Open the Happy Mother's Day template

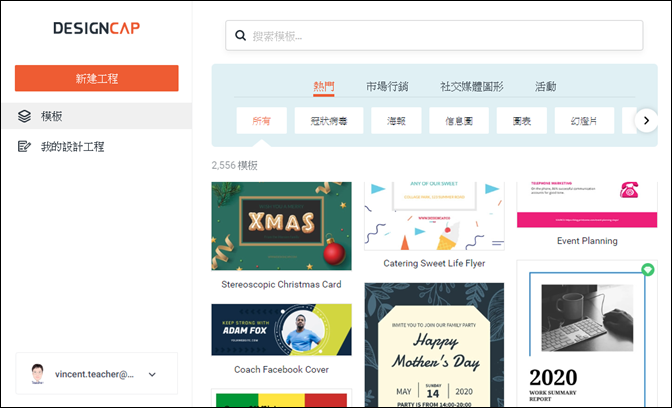(x=434, y=345)
